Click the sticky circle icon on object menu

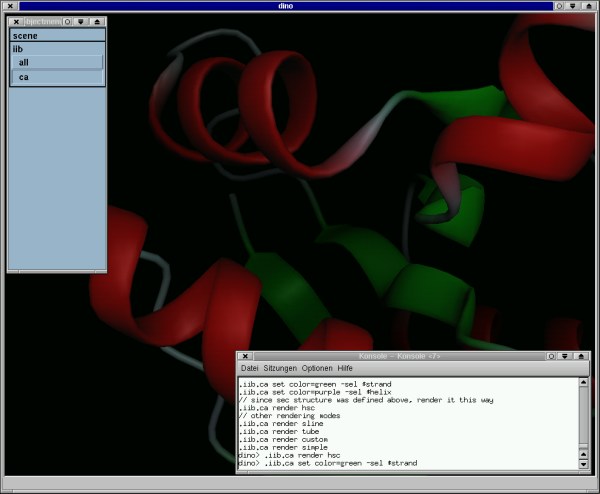[x=67, y=21]
